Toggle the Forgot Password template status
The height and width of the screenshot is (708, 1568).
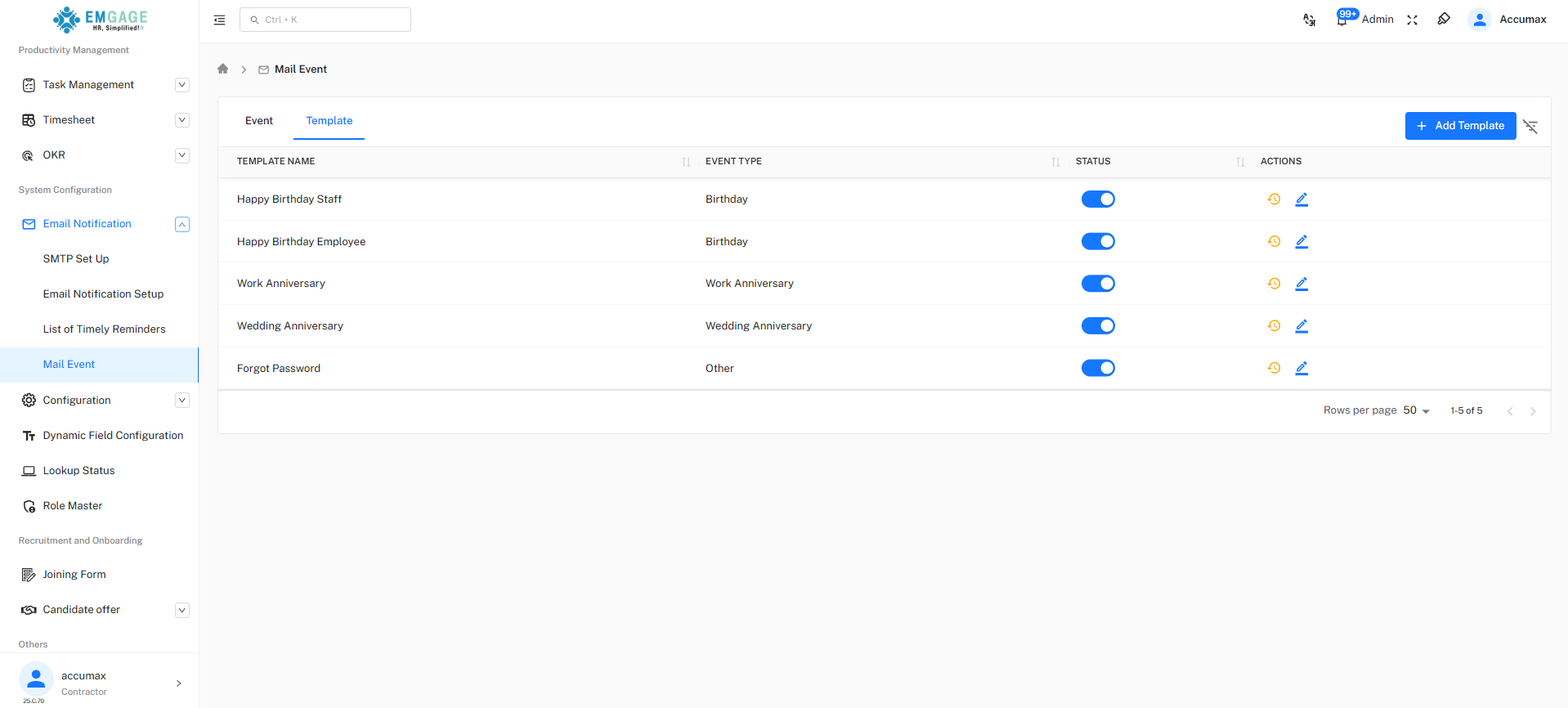[1098, 368]
